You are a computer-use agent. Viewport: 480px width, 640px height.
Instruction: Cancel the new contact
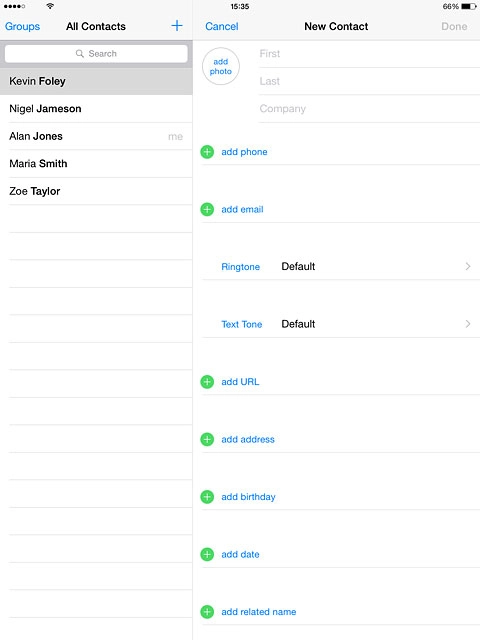[x=222, y=26]
